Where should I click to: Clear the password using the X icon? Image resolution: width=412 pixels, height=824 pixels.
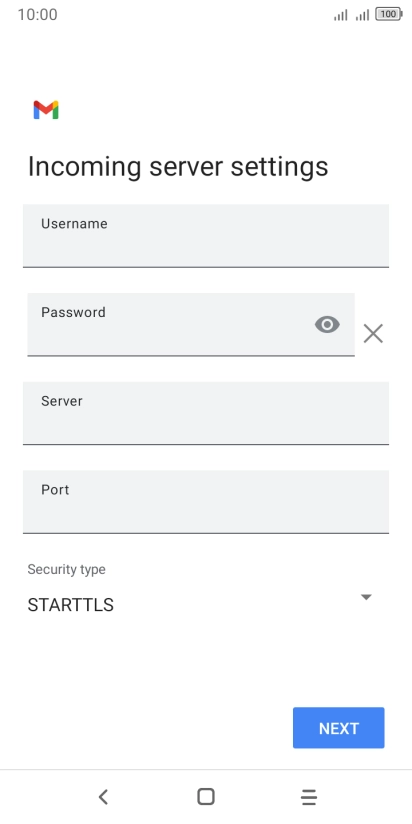click(373, 333)
